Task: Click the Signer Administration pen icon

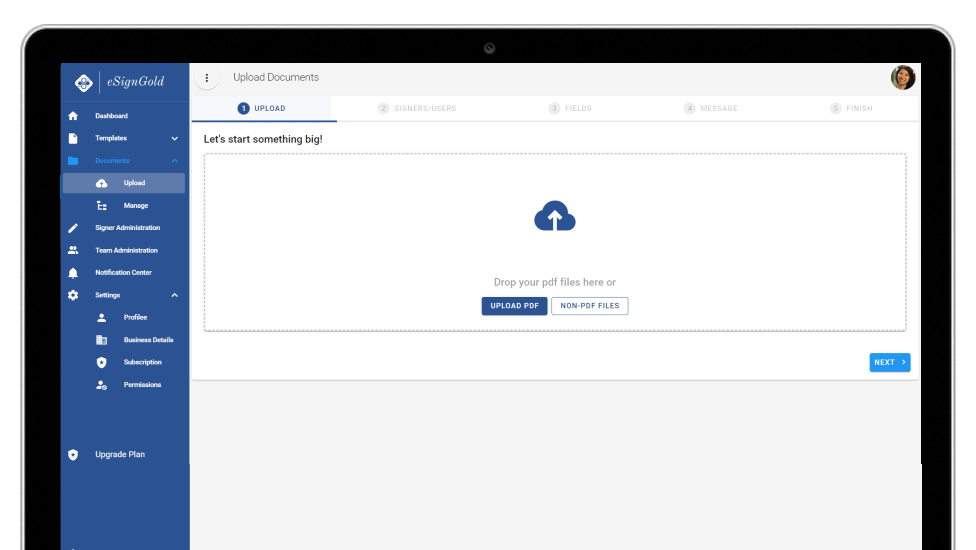Action: point(73,228)
